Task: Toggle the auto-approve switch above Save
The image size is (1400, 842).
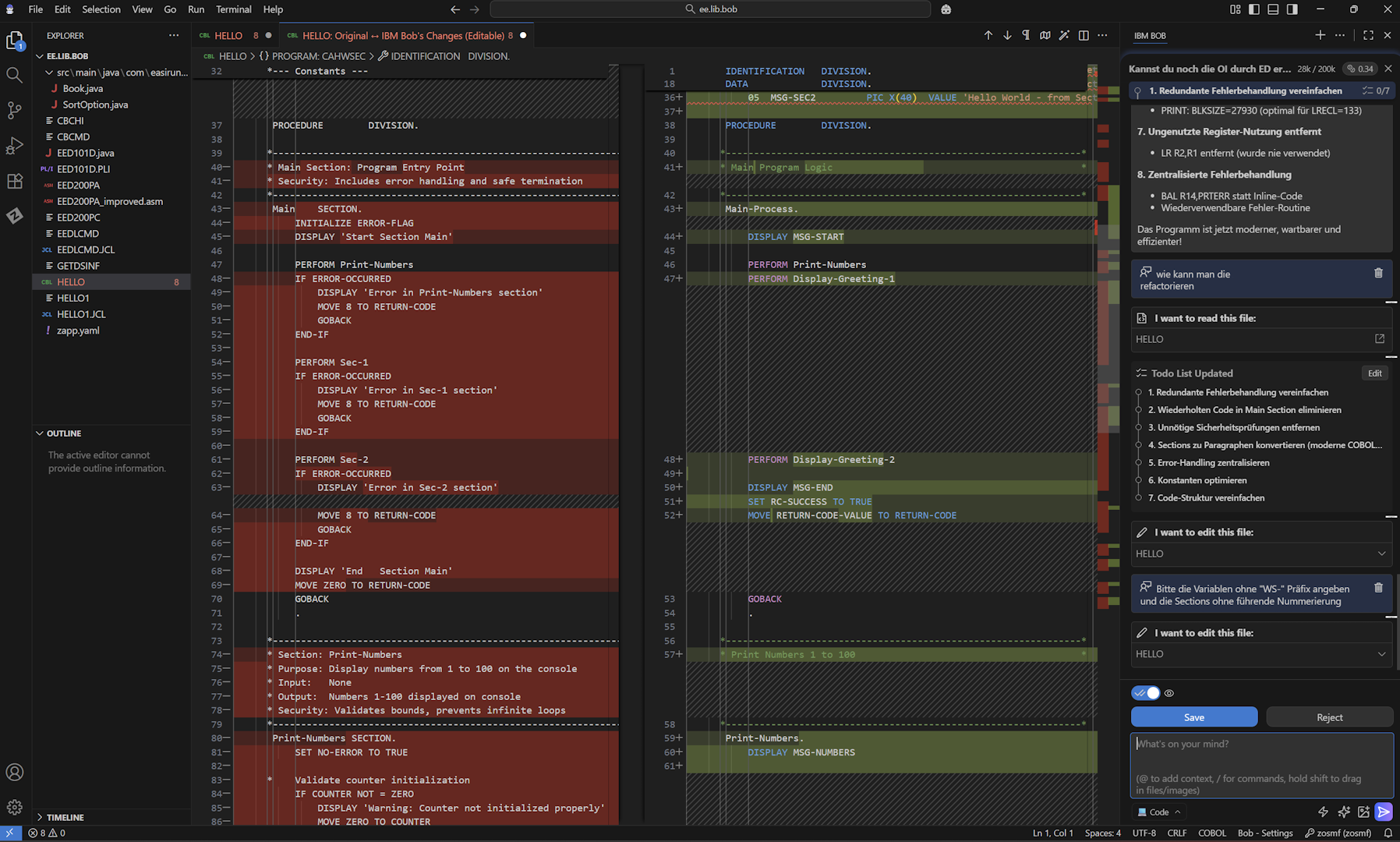Action: tap(1146, 693)
